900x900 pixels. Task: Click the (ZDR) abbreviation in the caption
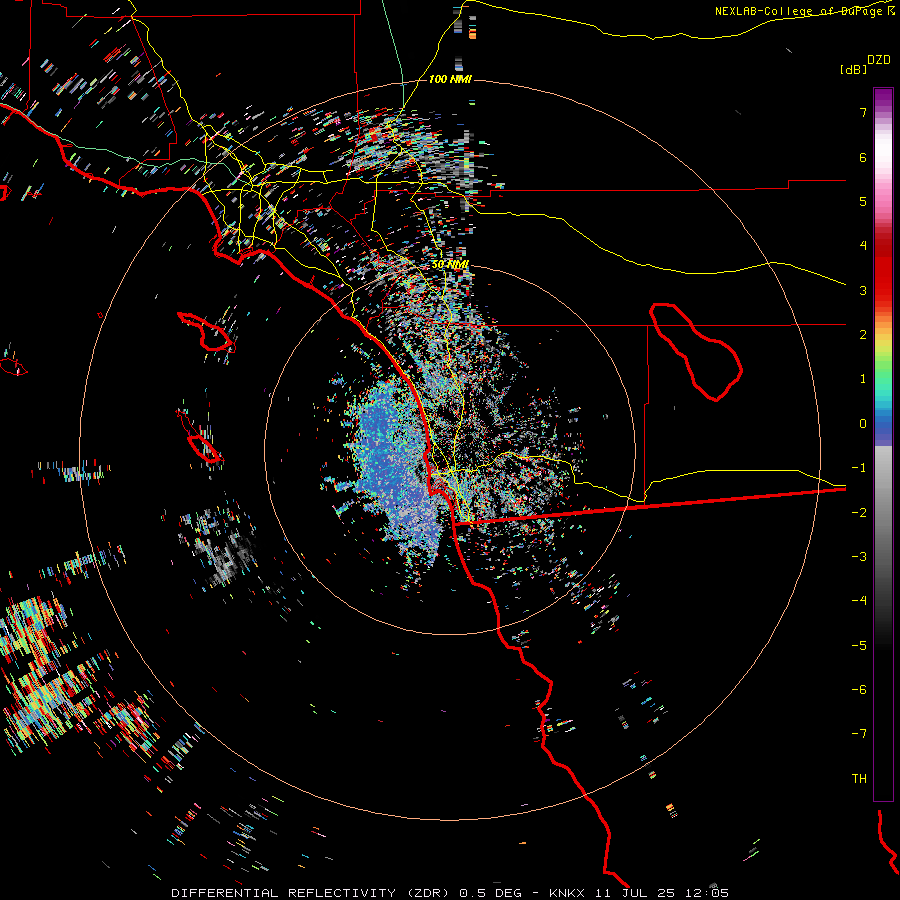click(x=430, y=893)
